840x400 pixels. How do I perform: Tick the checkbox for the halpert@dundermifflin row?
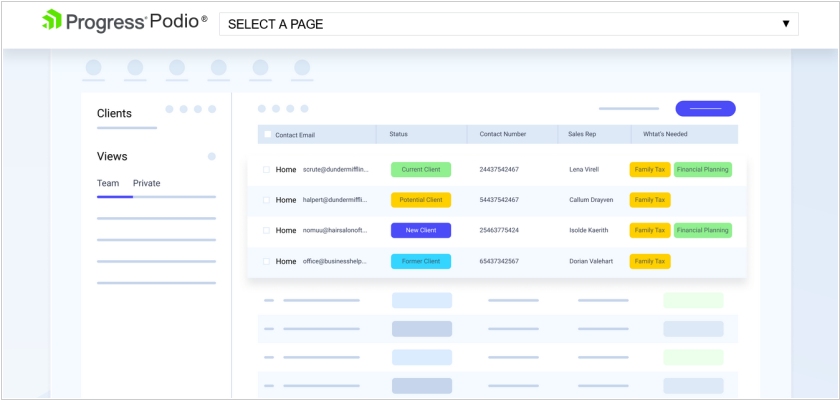coord(267,200)
